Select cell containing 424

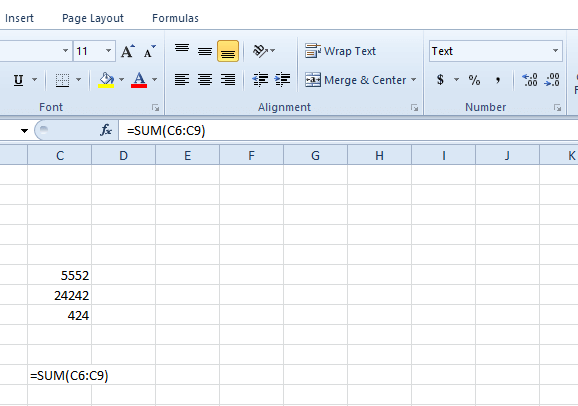tap(59, 315)
